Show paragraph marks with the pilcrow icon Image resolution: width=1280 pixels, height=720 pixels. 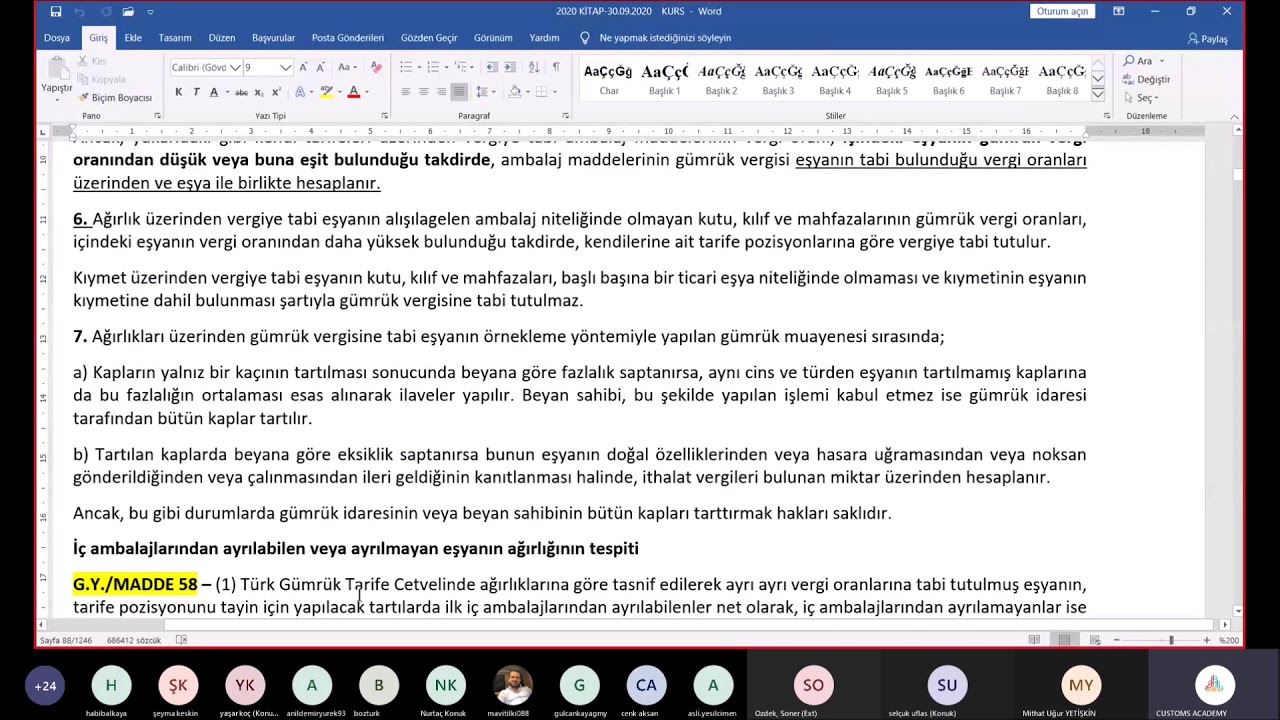tap(556, 67)
